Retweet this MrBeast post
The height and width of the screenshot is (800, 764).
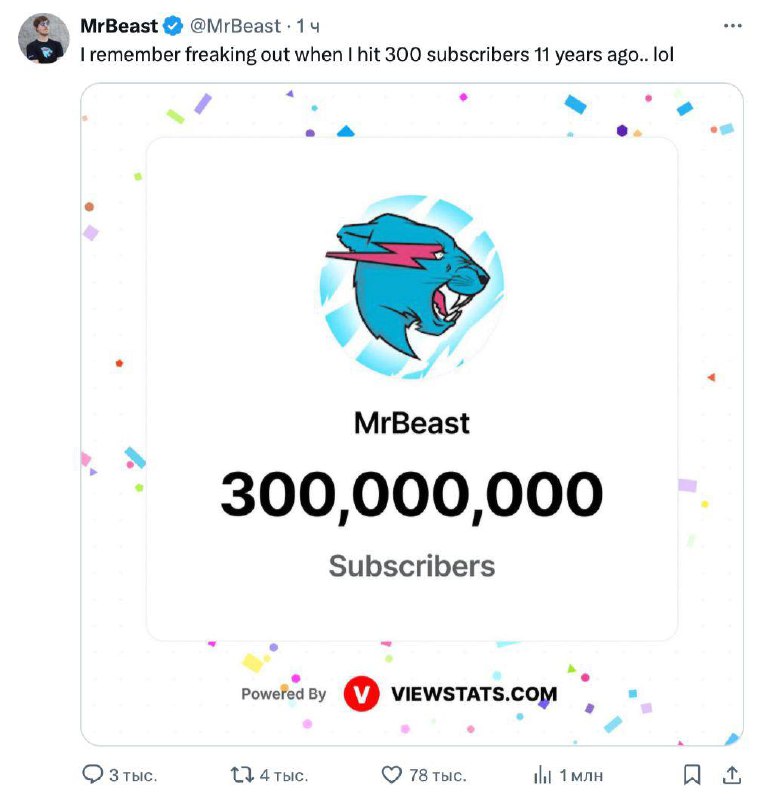point(241,775)
